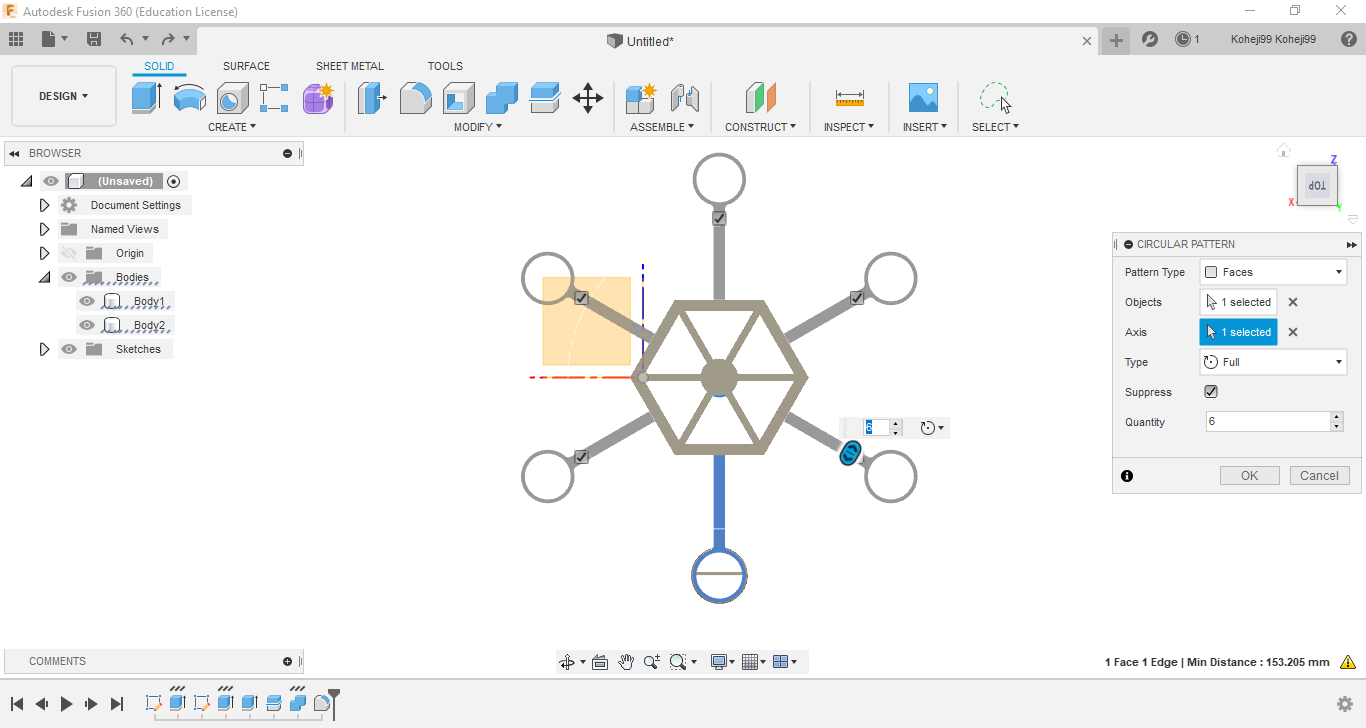Click the New Component icon in Assemble

(640, 98)
